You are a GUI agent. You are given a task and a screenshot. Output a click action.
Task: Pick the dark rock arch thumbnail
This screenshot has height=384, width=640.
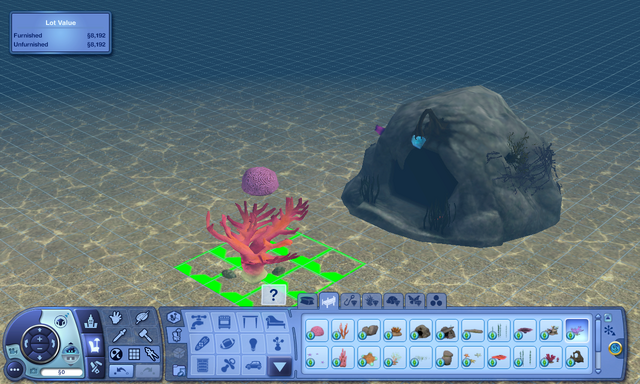[577, 358]
